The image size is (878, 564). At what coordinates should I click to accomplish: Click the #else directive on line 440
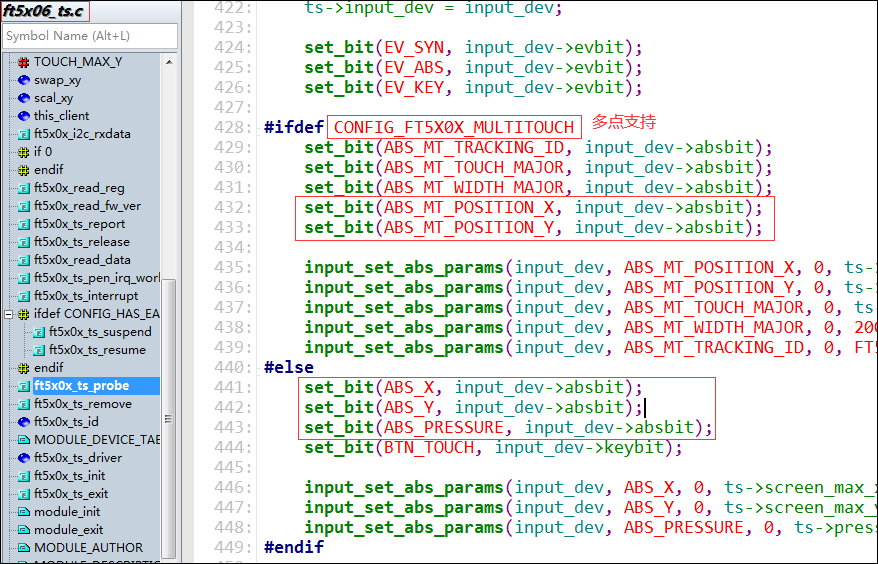coord(289,367)
